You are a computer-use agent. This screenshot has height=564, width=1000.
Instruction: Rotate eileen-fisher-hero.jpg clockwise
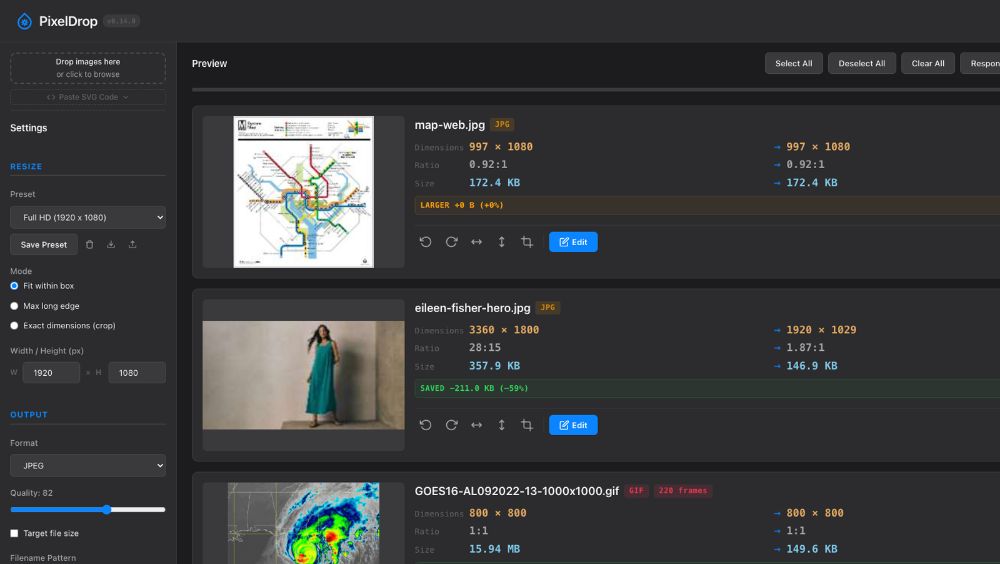(452, 425)
